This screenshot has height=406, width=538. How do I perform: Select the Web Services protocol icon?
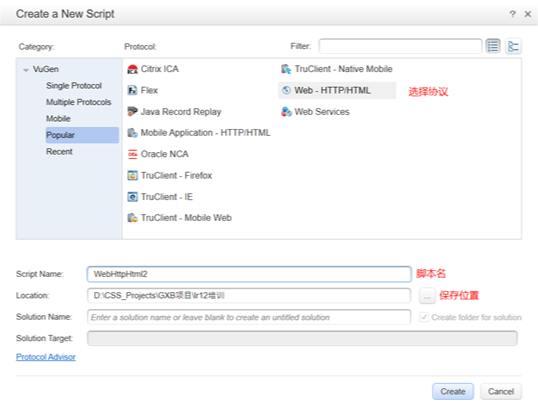[286, 112]
